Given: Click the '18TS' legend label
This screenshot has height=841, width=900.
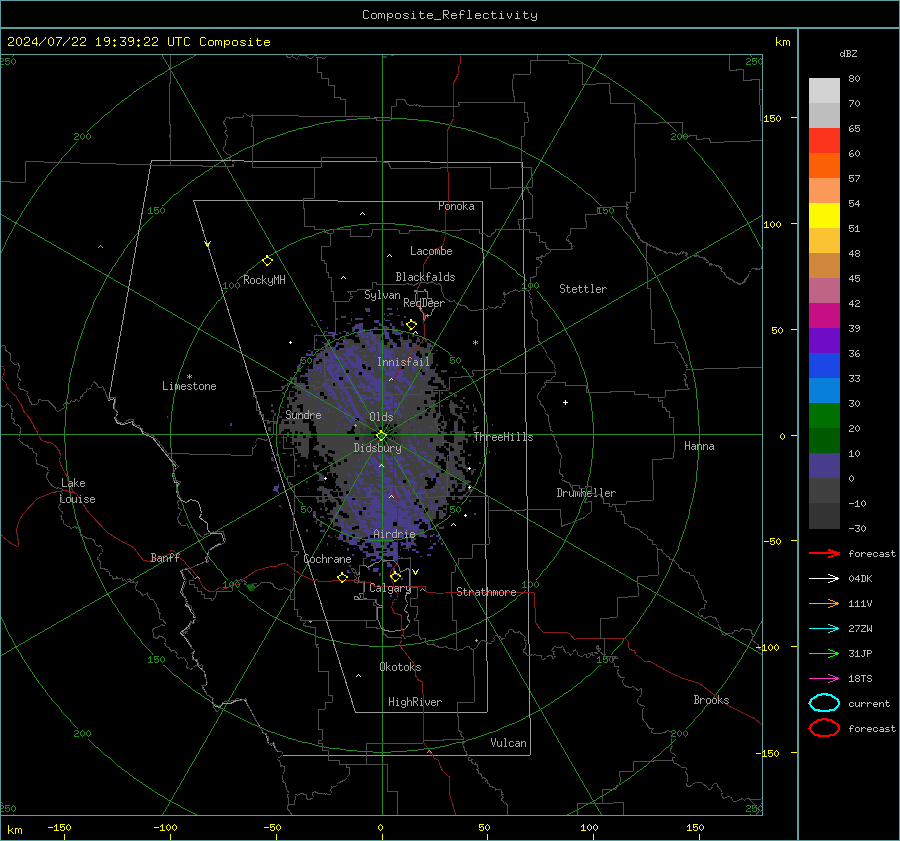Looking at the screenshot, I should [860, 679].
